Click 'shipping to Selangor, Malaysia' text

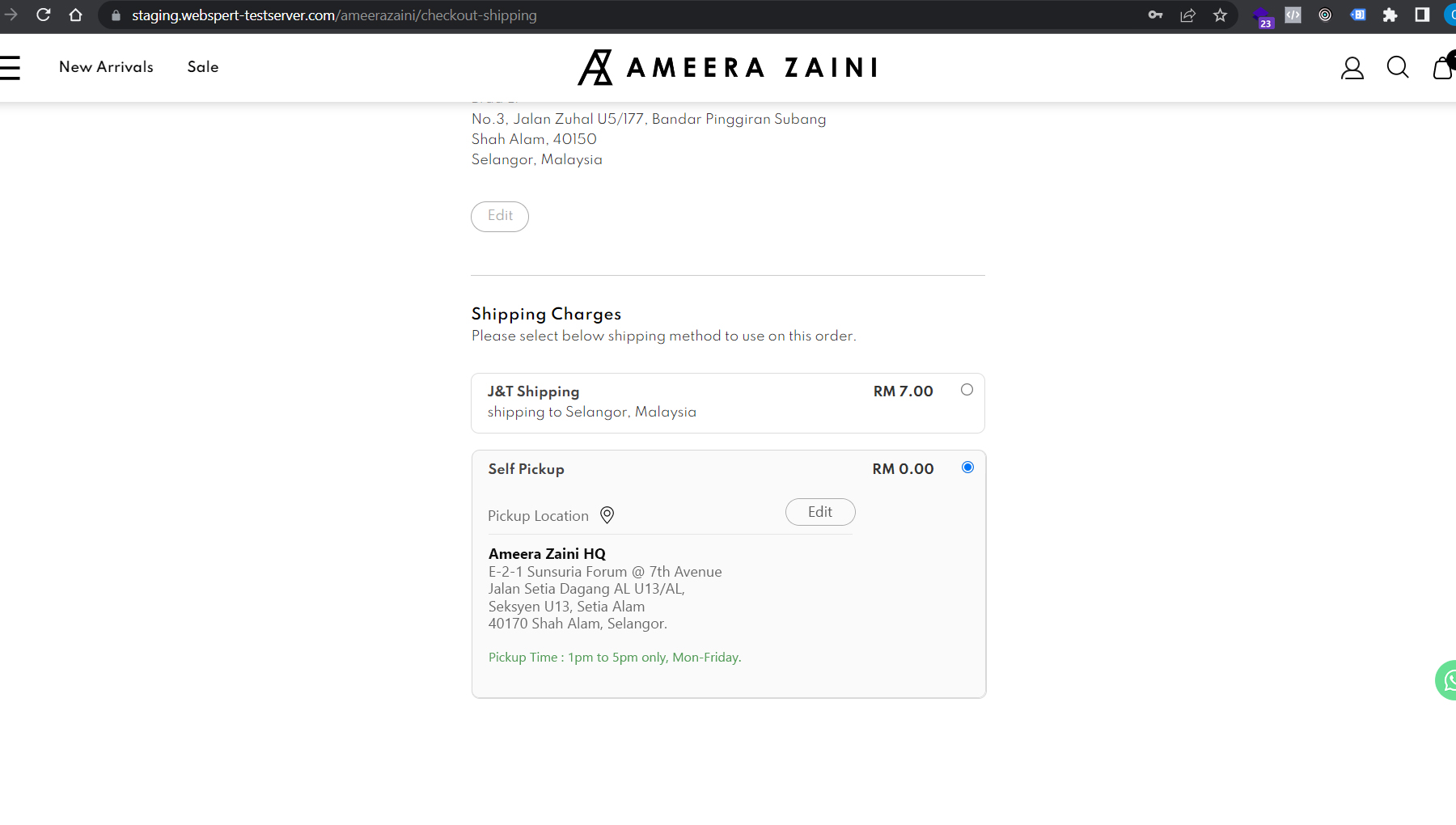(592, 412)
